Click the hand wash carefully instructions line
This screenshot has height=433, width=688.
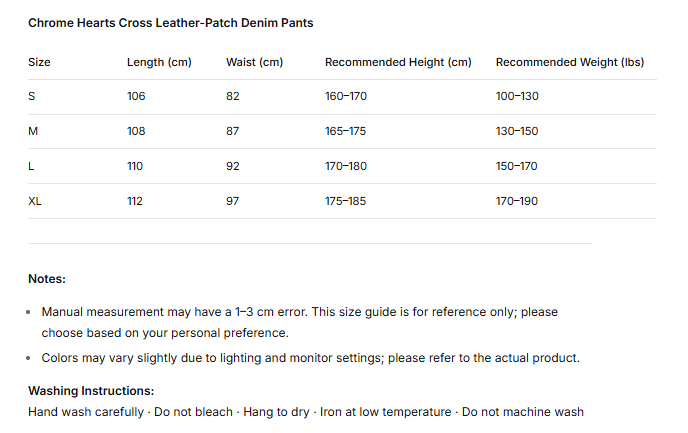pyautogui.click(x=306, y=412)
